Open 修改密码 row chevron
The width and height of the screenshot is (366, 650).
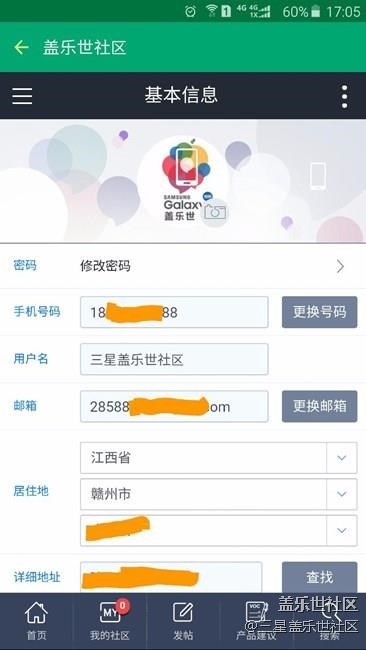tap(340, 266)
